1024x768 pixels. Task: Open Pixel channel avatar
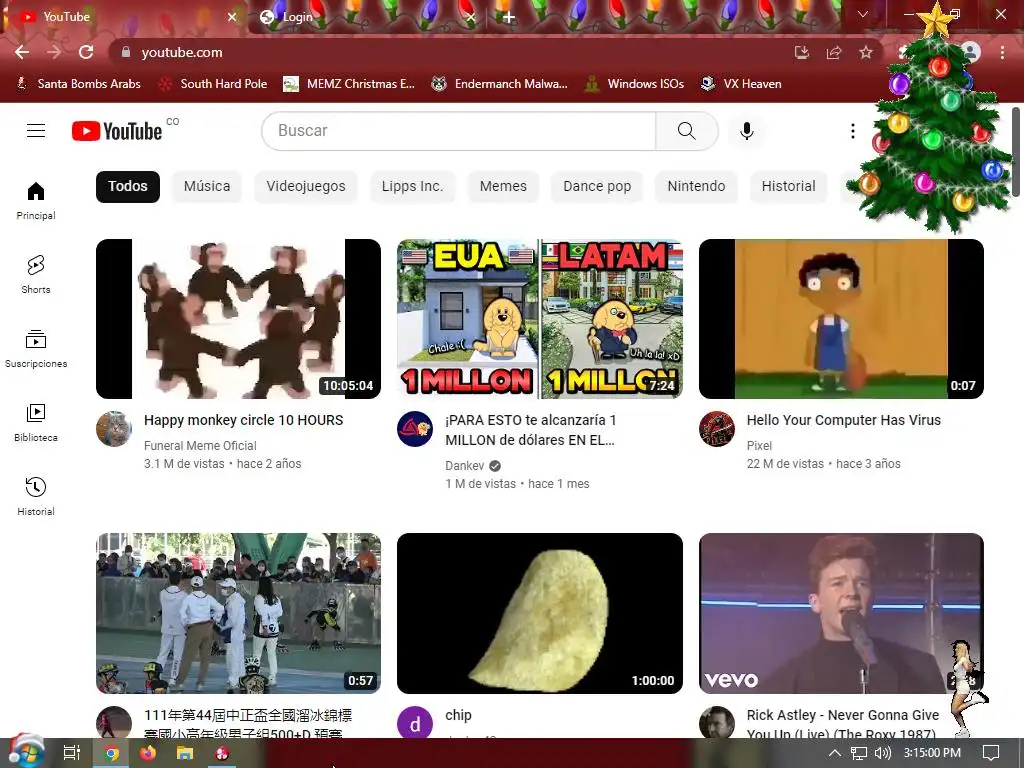716,429
